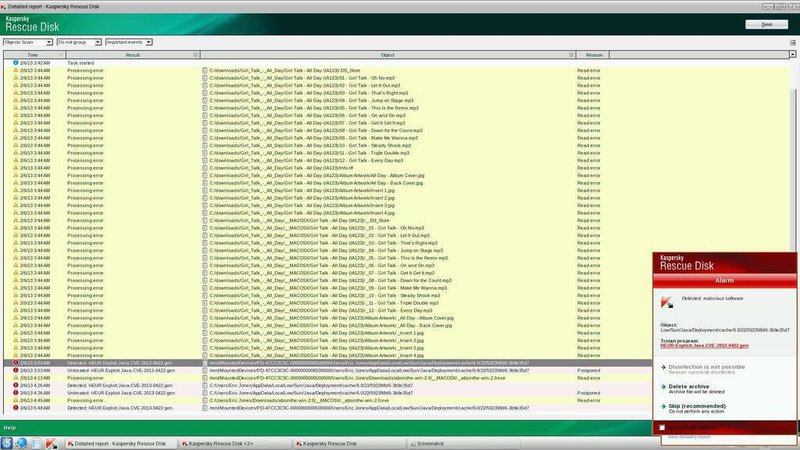
Task: Click the red alert icon on the 3:53 AM Untreated row
Action: click(x=15, y=370)
